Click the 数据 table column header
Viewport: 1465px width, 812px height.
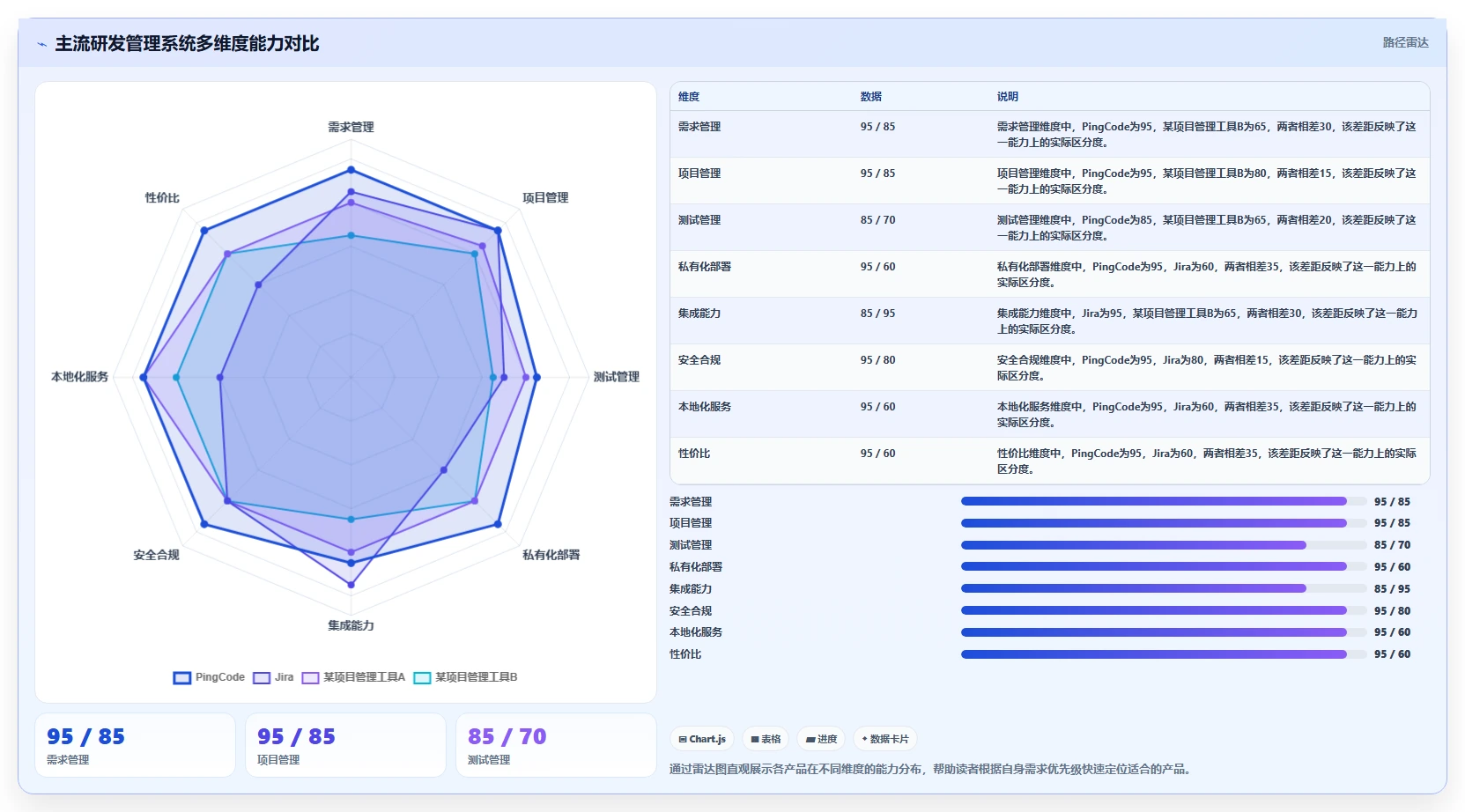click(871, 97)
